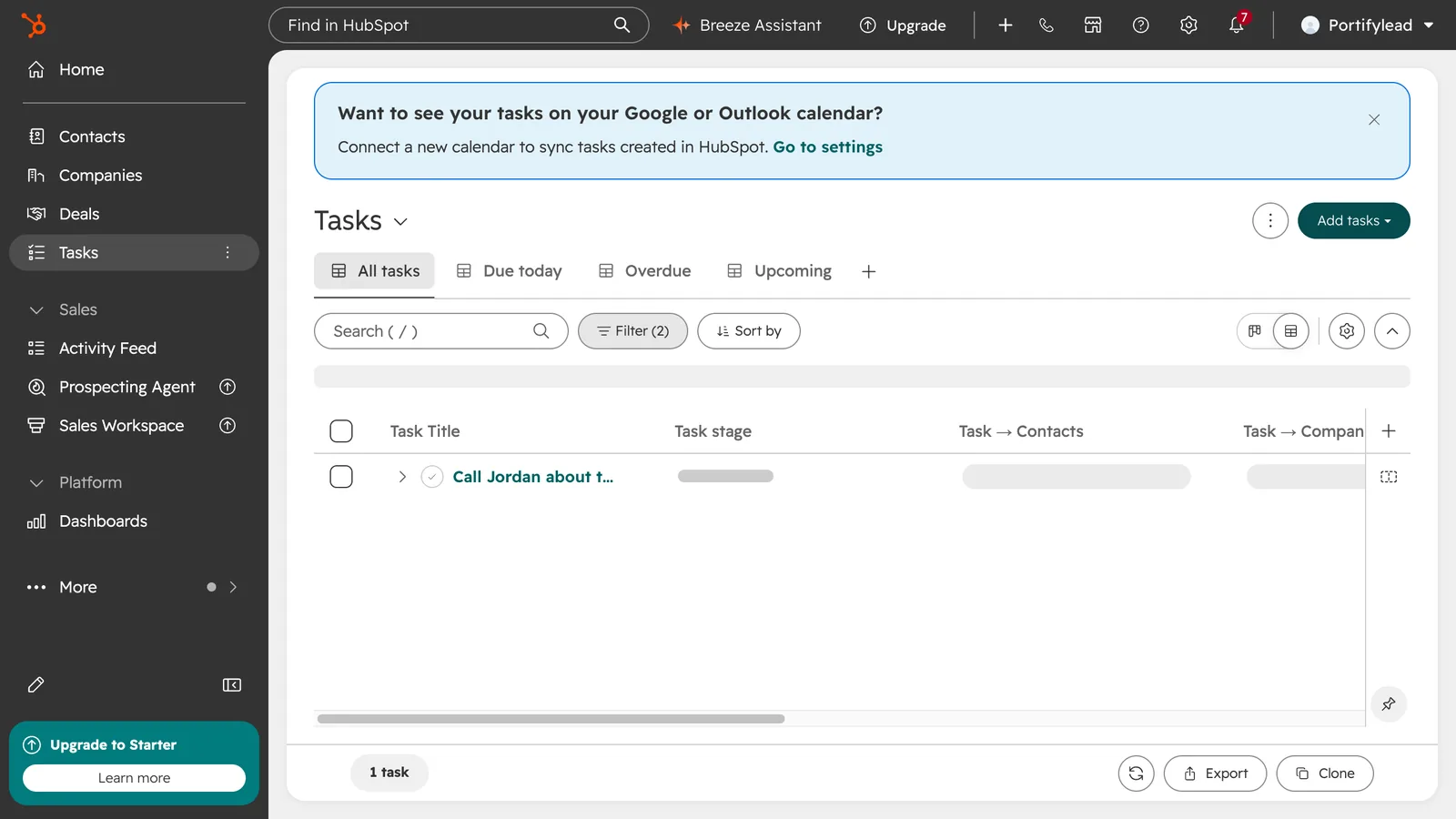The width and height of the screenshot is (1456, 819).
Task: Open the Help question mark icon
Action: [x=1140, y=25]
